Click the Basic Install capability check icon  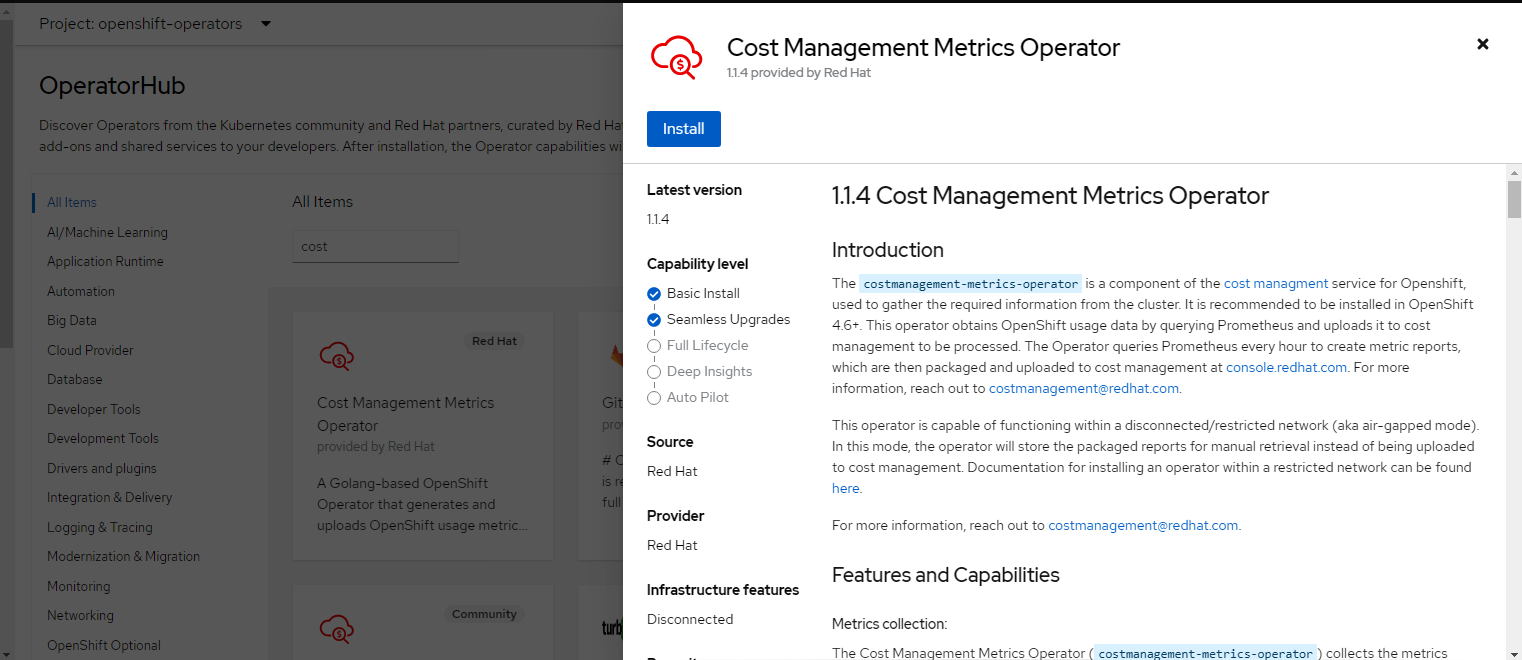pos(654,294)
